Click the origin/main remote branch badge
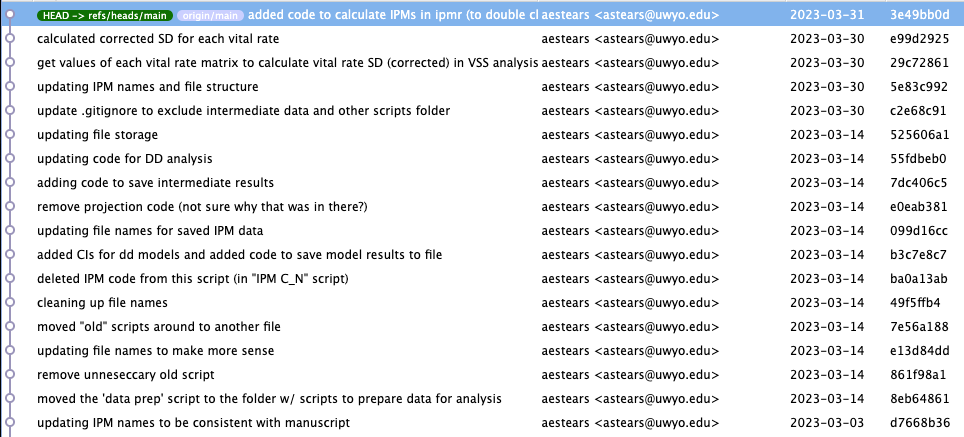Image resolution: width=964 pixels, height=437 pixels. coord(210,16)
